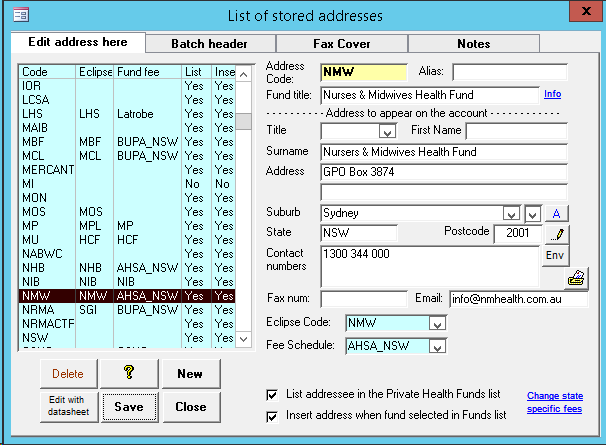Select the IOR row in the list
The width and height of the screenshot is (606, 445).
tap(127, 86)
